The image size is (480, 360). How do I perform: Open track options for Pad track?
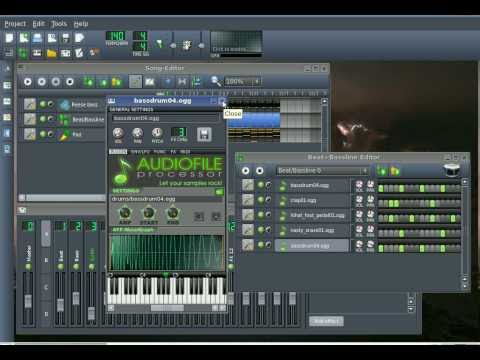[30, 134]
